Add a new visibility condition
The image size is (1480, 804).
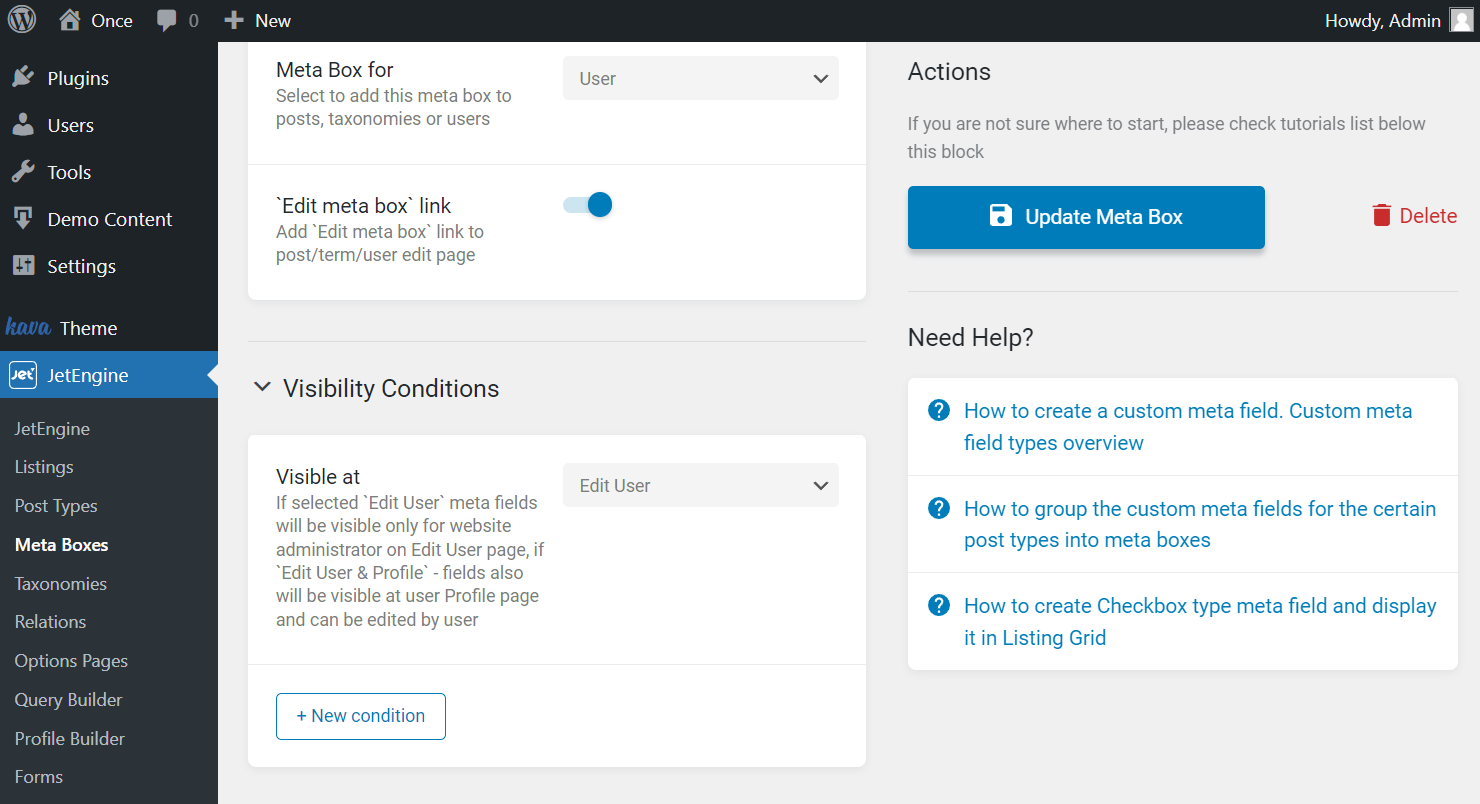361,716
